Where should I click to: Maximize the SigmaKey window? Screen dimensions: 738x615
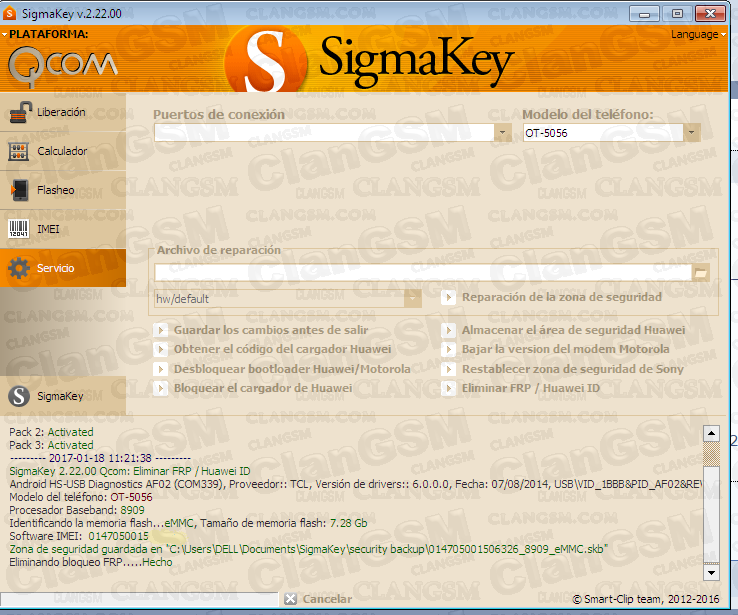[677, 13]
